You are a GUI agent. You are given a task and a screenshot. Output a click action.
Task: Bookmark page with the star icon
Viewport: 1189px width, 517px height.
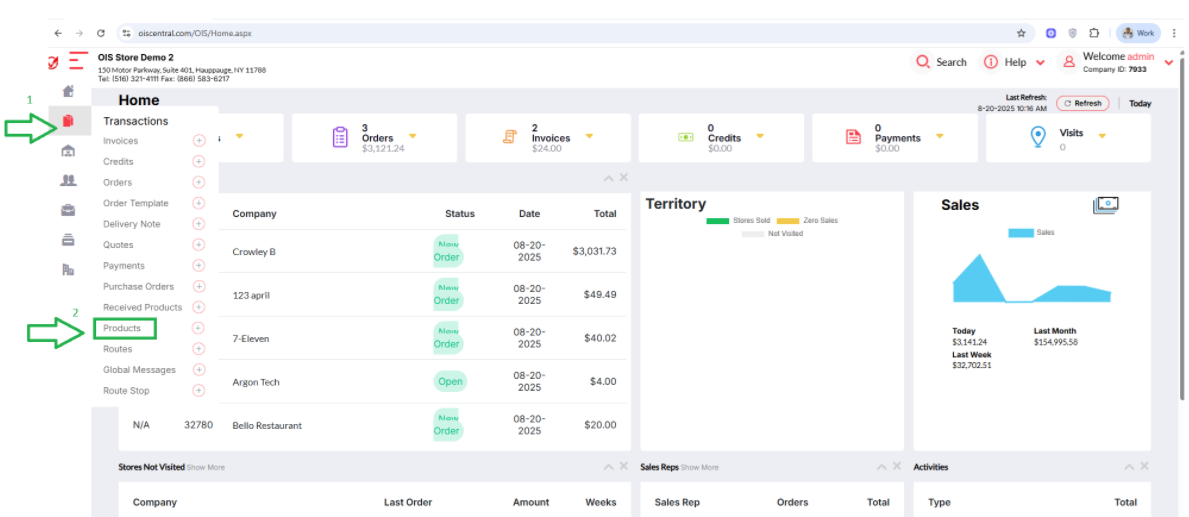1021,33
